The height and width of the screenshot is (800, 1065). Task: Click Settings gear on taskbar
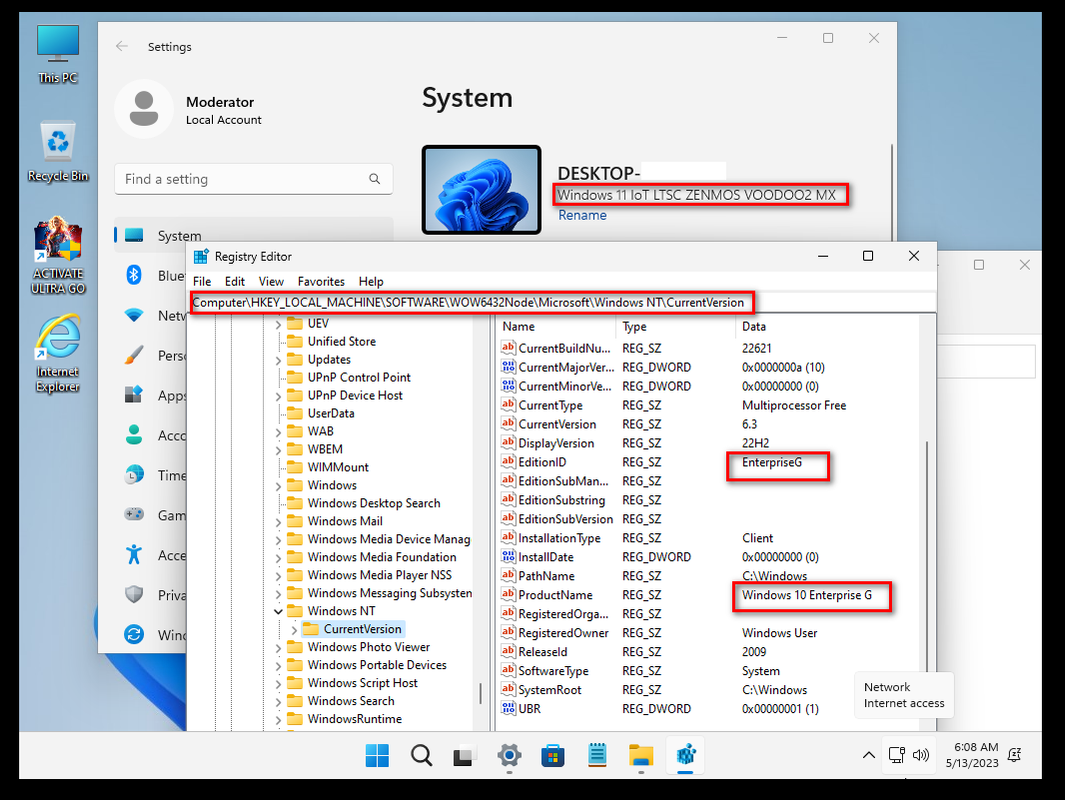point(509,755)
